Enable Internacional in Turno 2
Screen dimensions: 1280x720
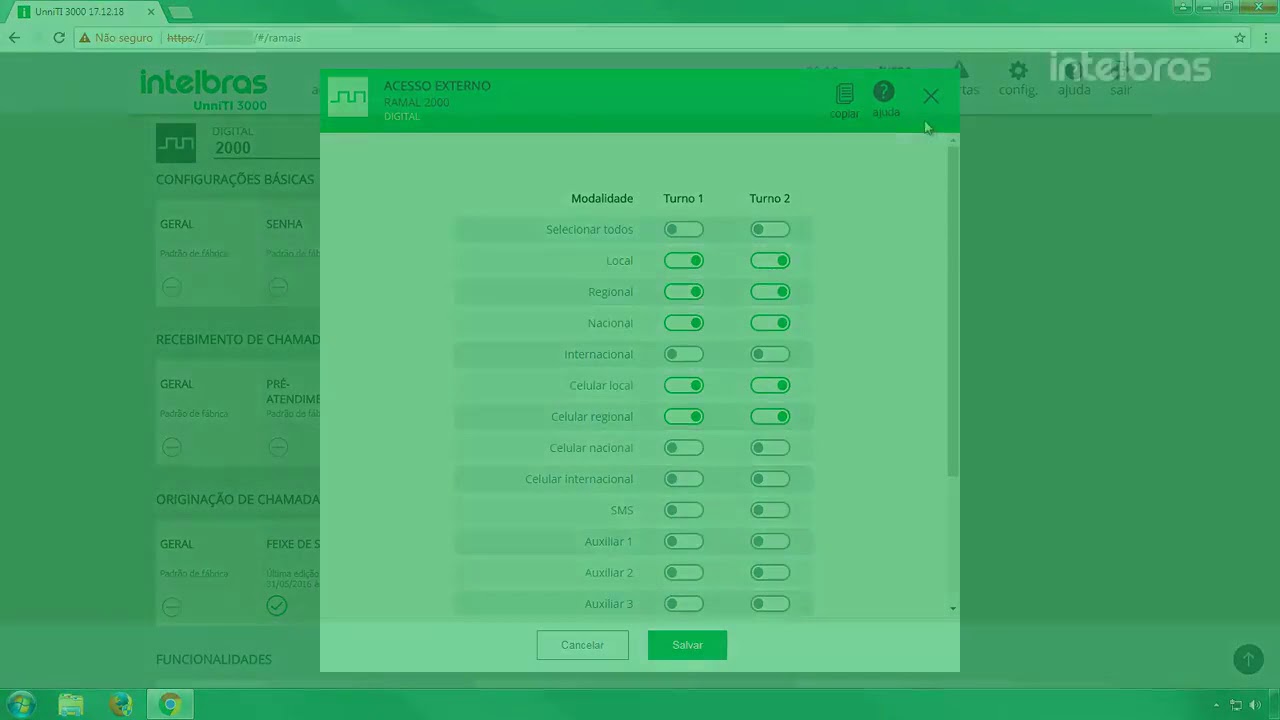tap(770, 354)
